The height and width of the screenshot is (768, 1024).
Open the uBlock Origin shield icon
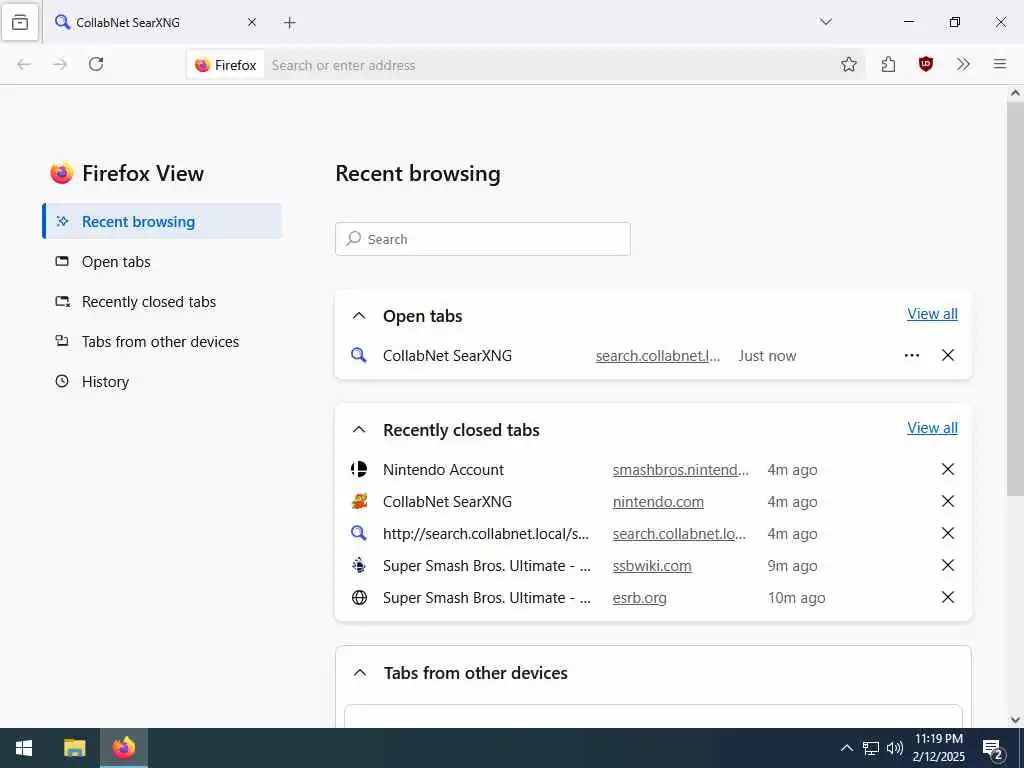925,64
